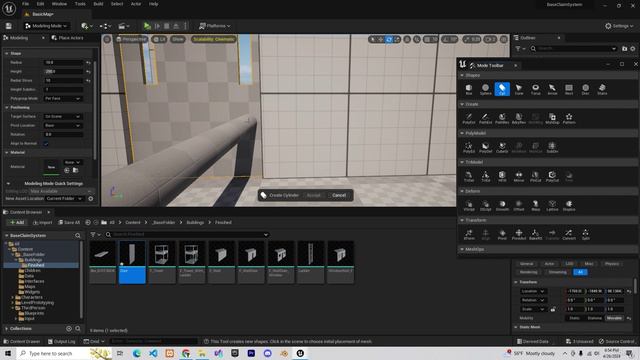Select the Finished folder in tree
640x360 pixels.
pyautogui.click(x=36, y=265)
